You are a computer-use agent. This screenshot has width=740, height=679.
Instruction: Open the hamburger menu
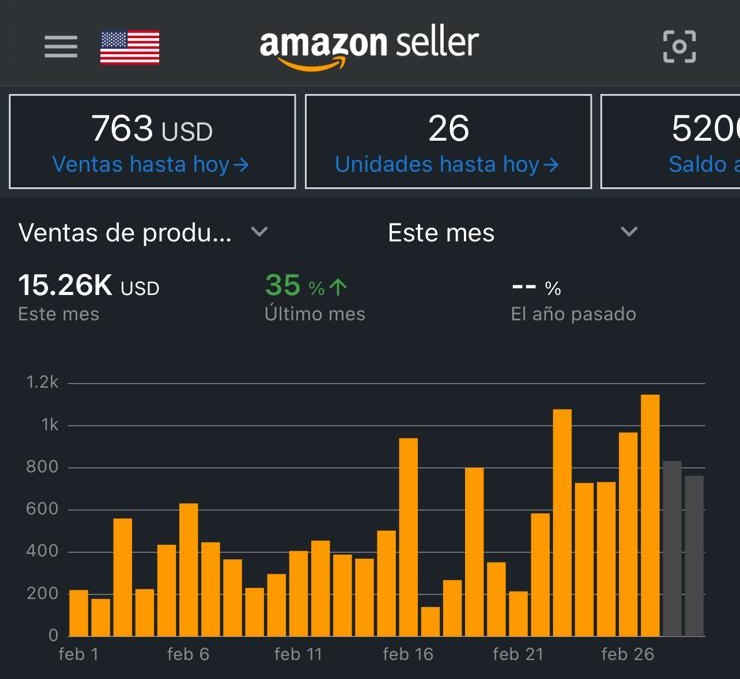[61, 47]
